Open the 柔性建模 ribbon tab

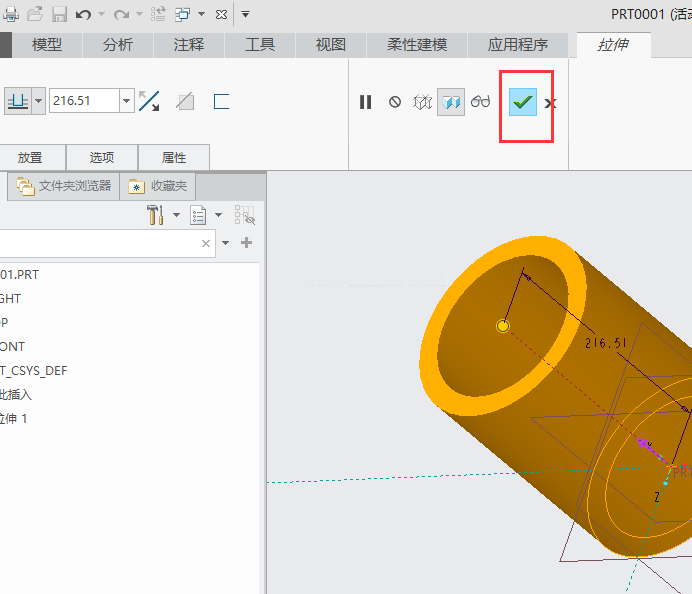coord(417,45)
